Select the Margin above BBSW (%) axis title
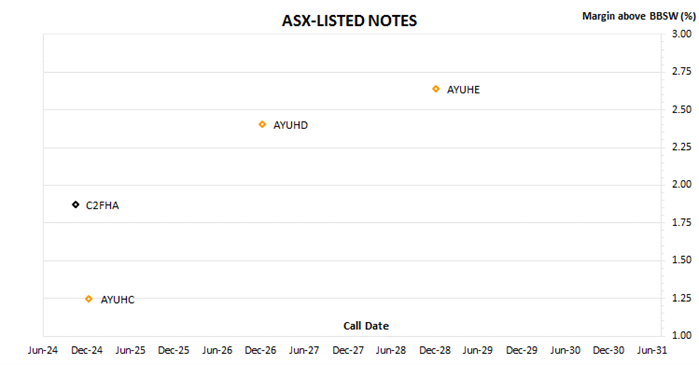The width and height of the screenshot is (699, 365). 638,16
